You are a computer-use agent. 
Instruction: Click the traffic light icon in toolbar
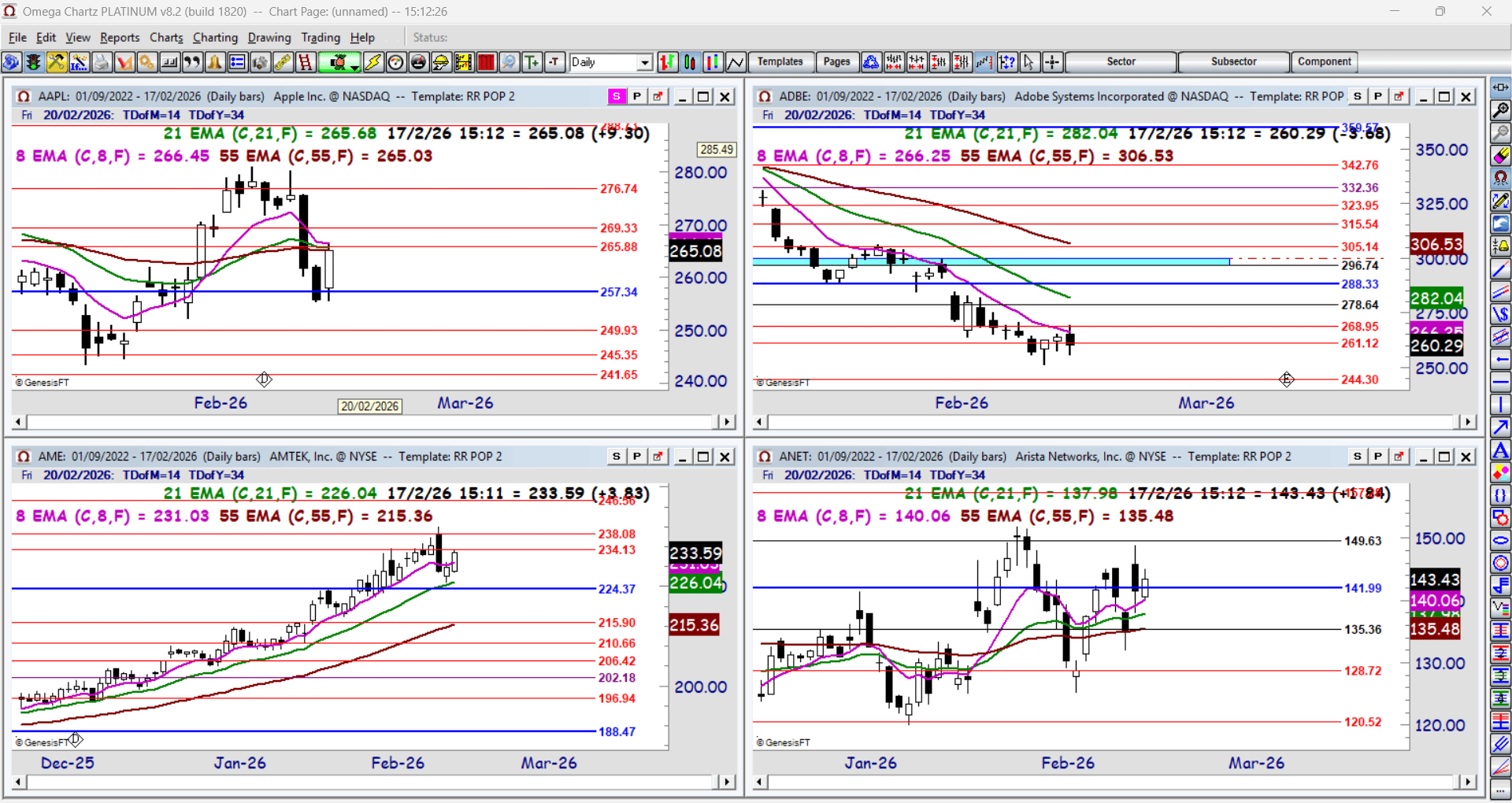34,62
